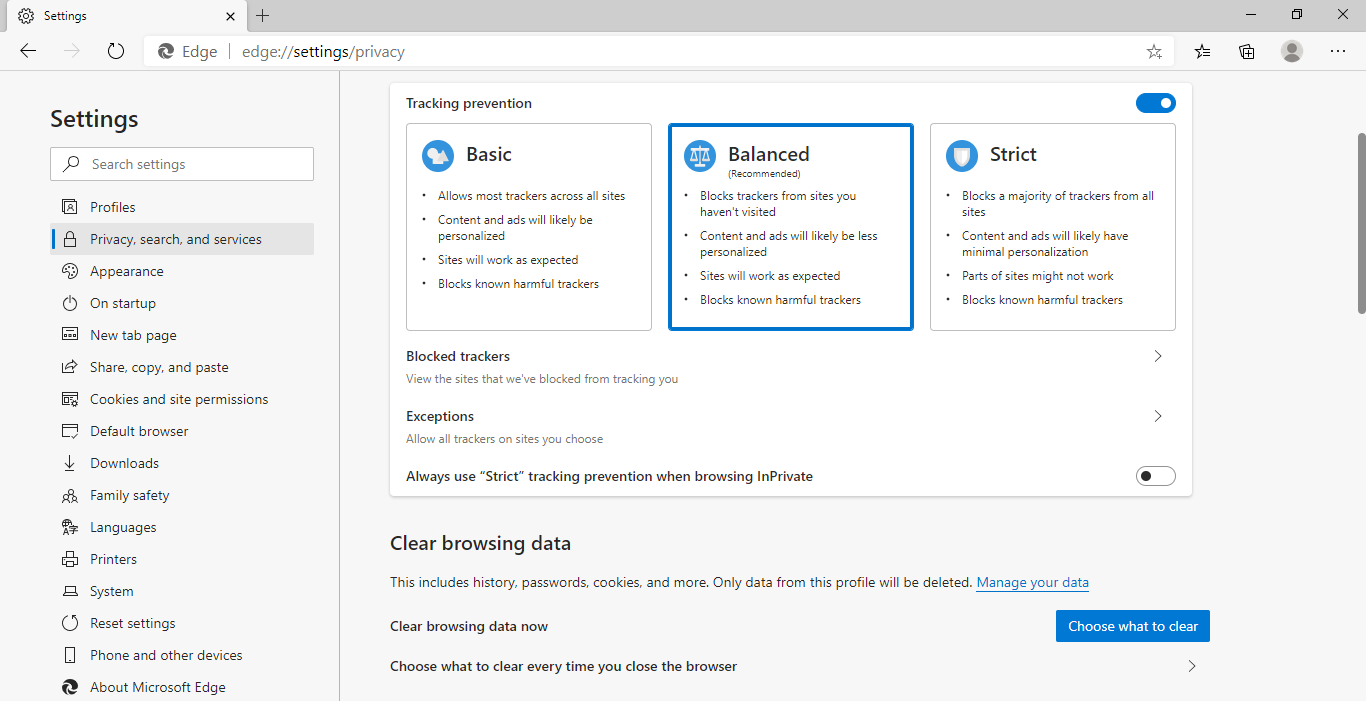Open the Favorites list icon
This screenshot has width=1366, height=701.
[1202, 51]
